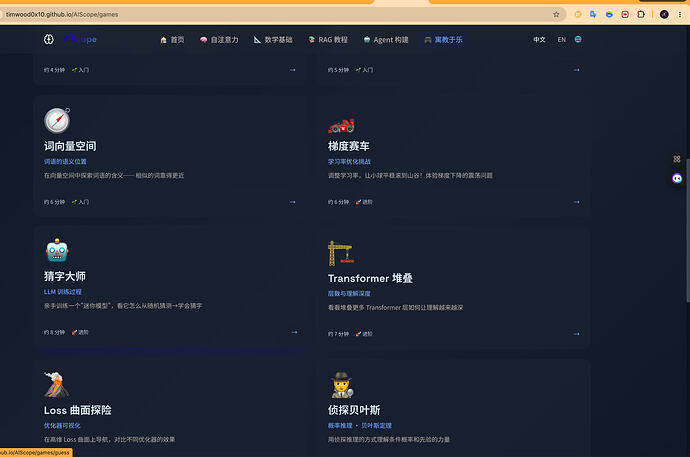This screenshot has height=457, width=690.
Task: Click the 层数与理解深度 subtitle
Action: (349, 293)
